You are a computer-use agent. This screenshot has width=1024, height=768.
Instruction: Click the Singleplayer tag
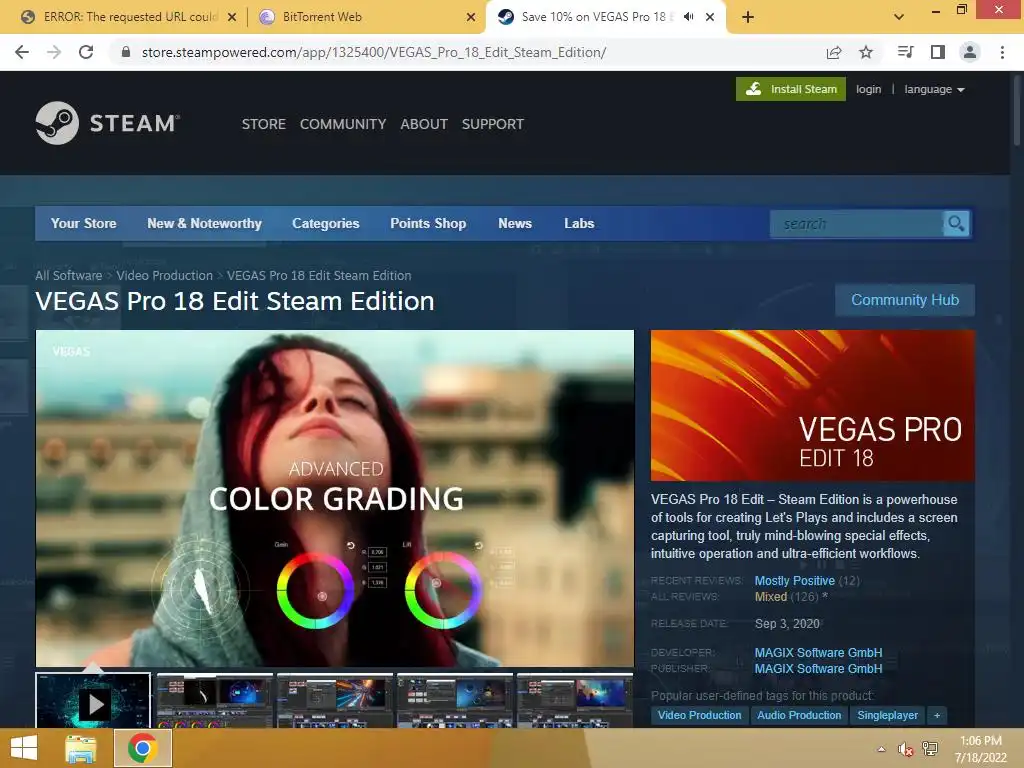tap(888, 715)
